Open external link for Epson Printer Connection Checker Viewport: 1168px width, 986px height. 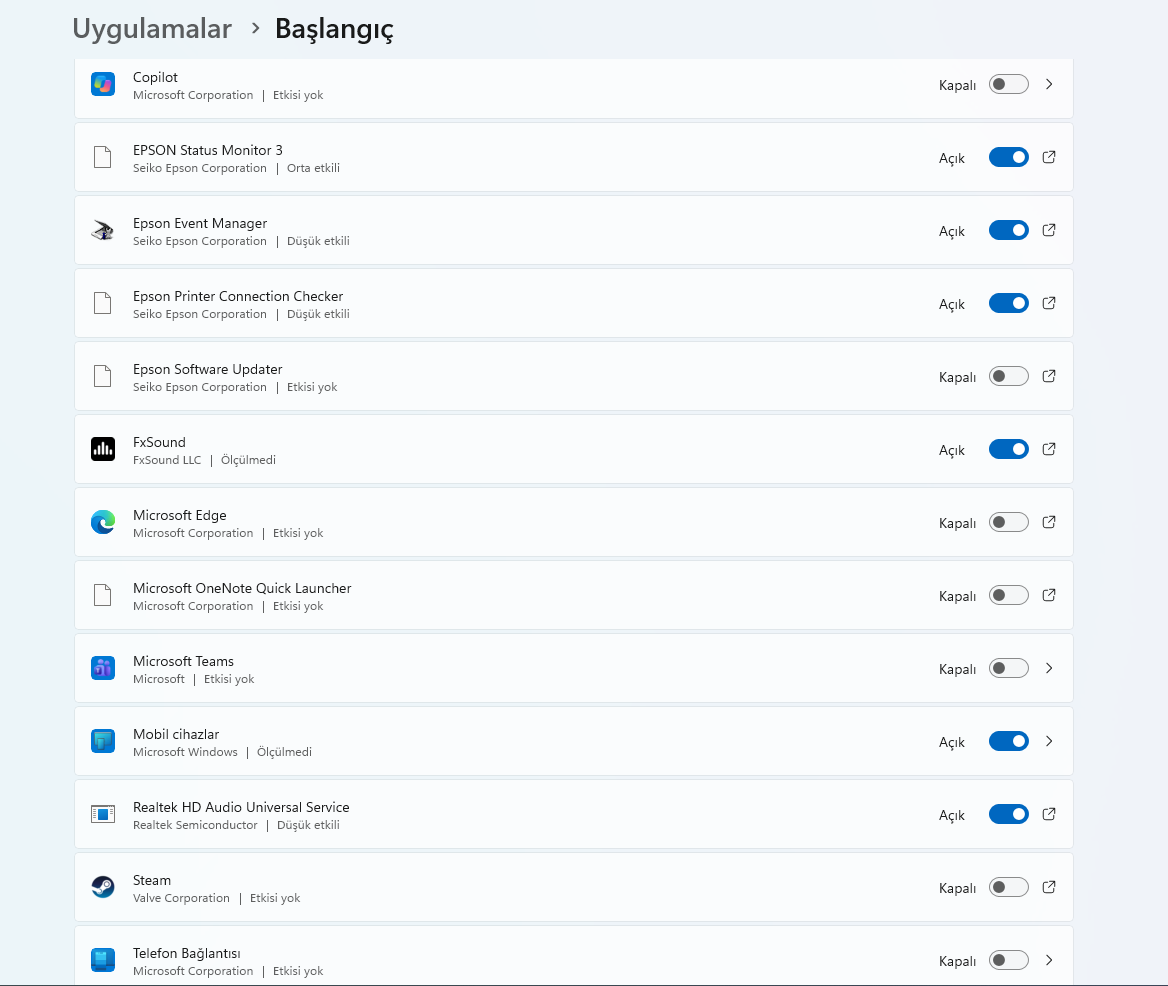(x=1049, y=303)
